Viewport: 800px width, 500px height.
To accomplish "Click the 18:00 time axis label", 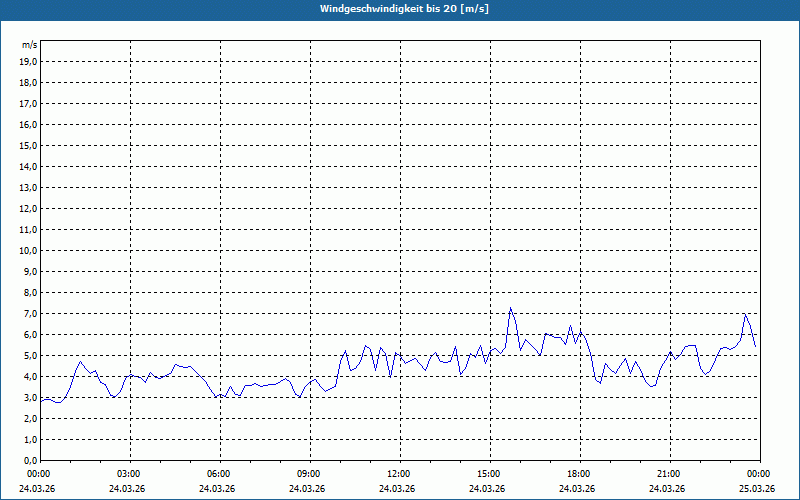I will pyautogui.click(x=578, y=474).
